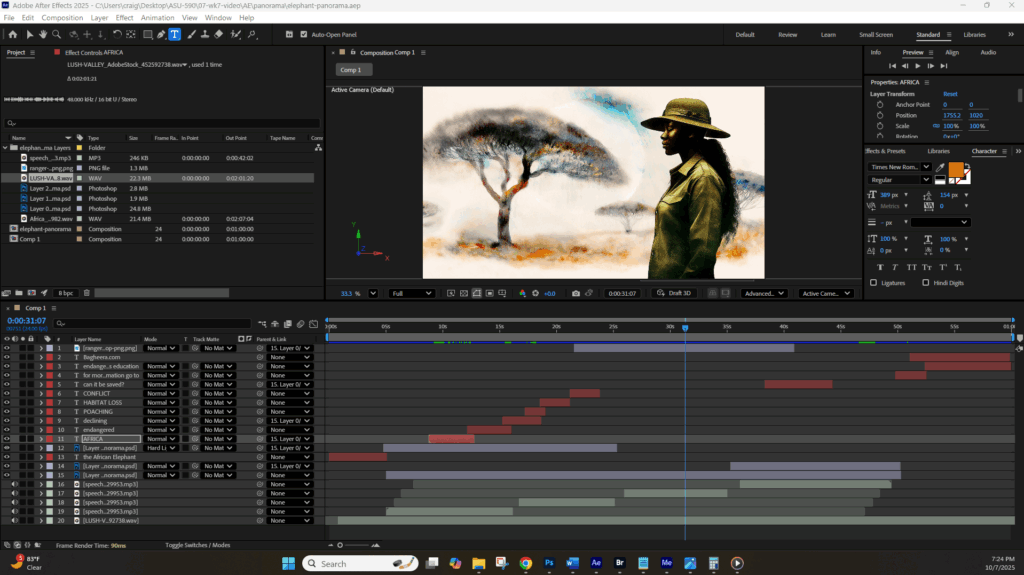Switch to the Small Screen workspace
1024x575 pixels.
(x=875, y=35)
